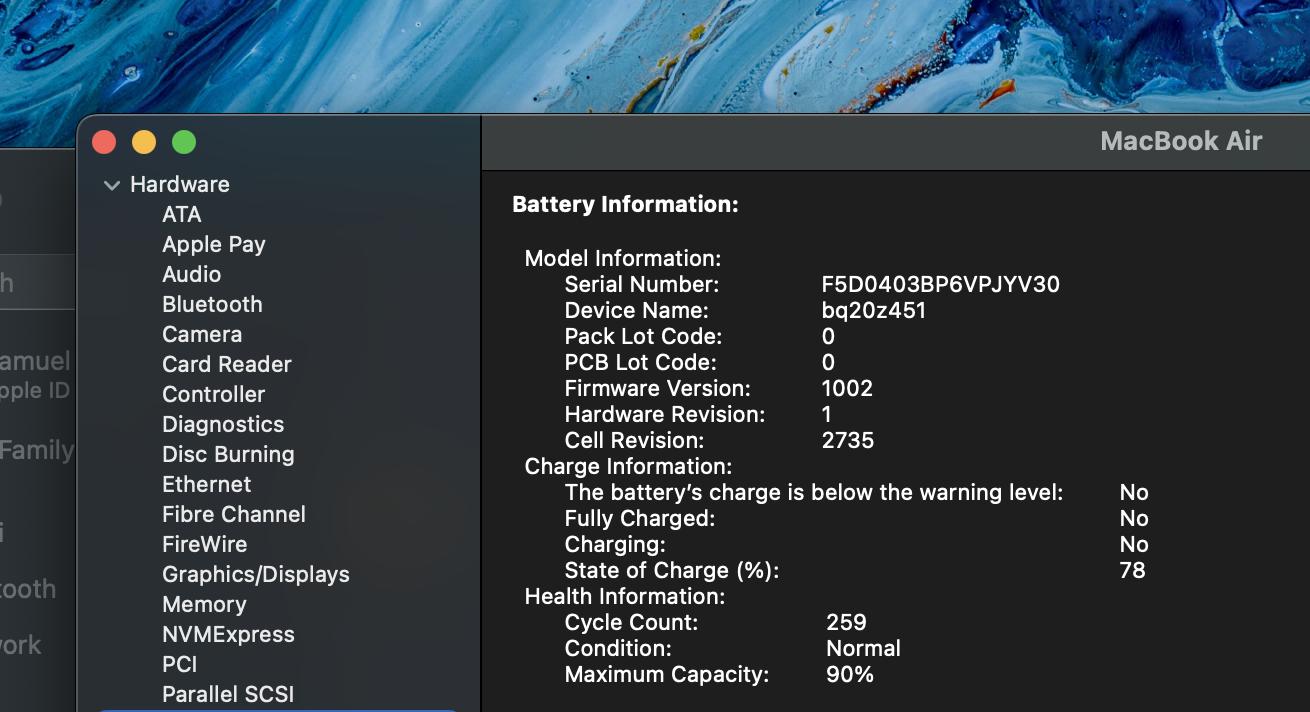Click the MacBook Air window title
The height and width of the screenshot is (712, 1310).
click(x=1181, y=141)
